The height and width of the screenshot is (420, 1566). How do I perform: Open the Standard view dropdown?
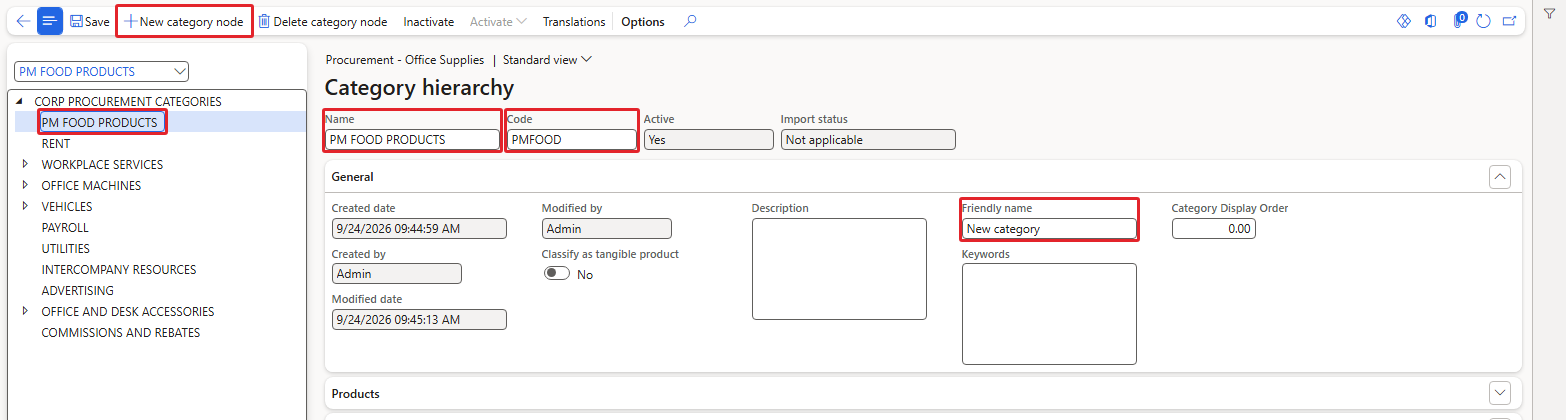click(x=548, y=59)
